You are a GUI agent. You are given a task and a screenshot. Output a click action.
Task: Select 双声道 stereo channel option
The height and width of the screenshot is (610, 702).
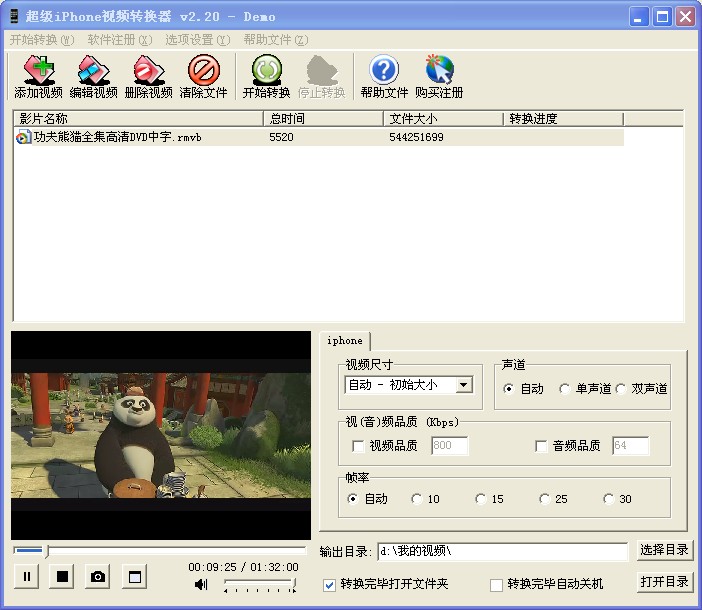point(621,388)
